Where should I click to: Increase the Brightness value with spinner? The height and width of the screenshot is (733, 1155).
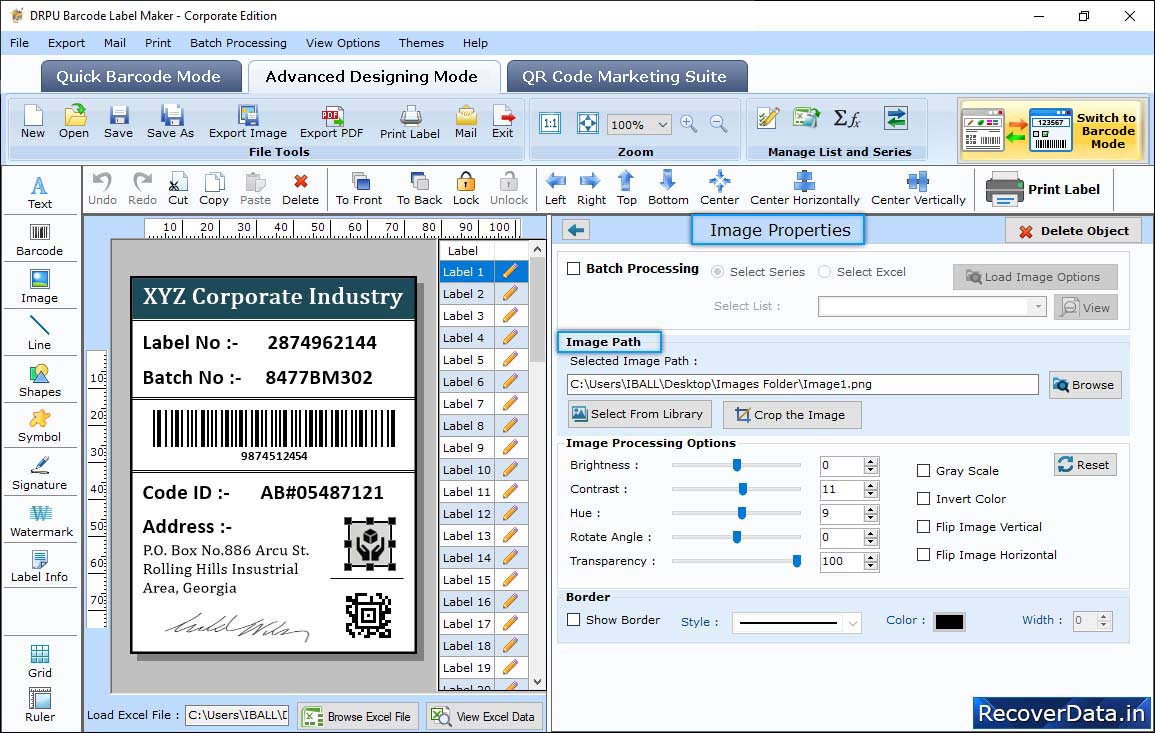[x=871, y=461]
